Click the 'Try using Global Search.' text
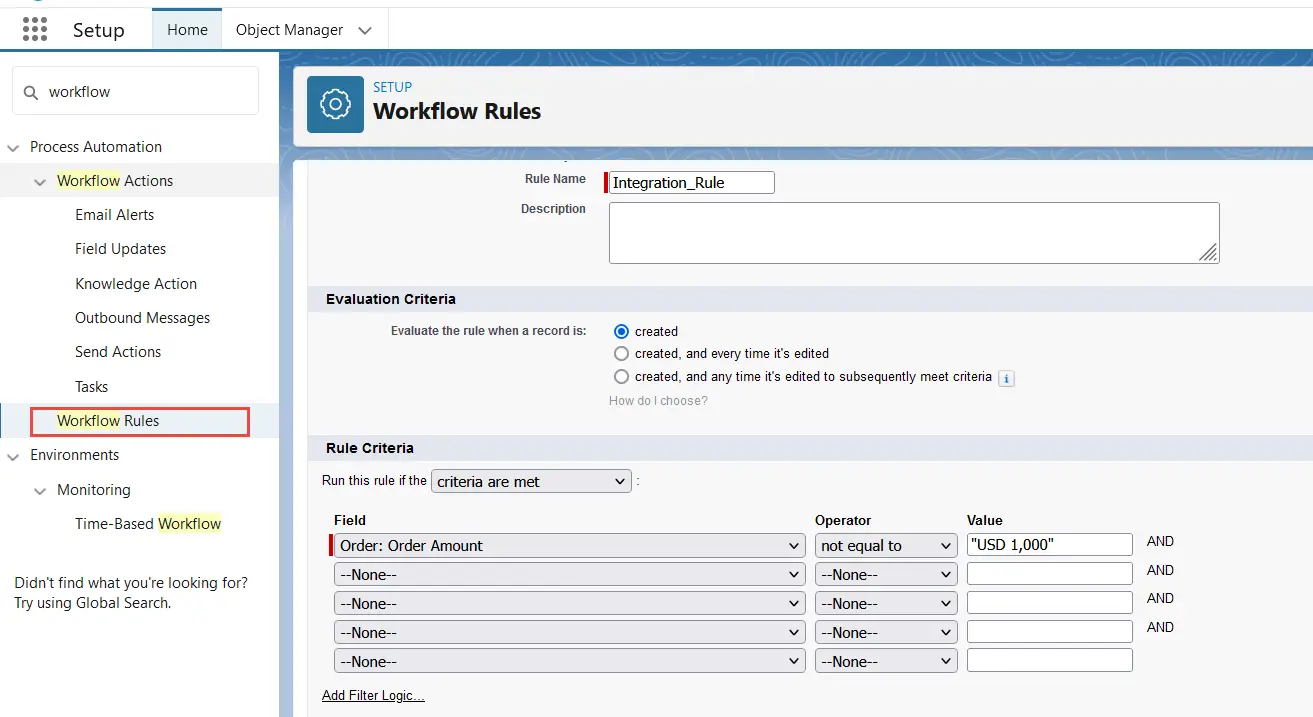The height and width of the screenshot is (717, 1313). (x=93, y=603)
